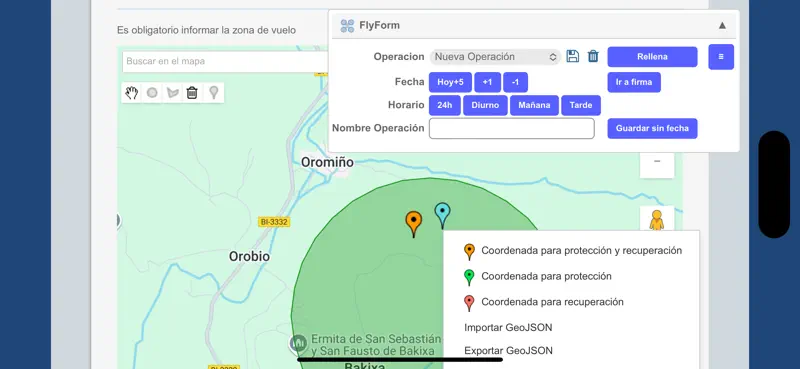Viewport: 800px width, 369px height.
Task: Select the polygon drawing tool
Action: [x=173, y=93]
